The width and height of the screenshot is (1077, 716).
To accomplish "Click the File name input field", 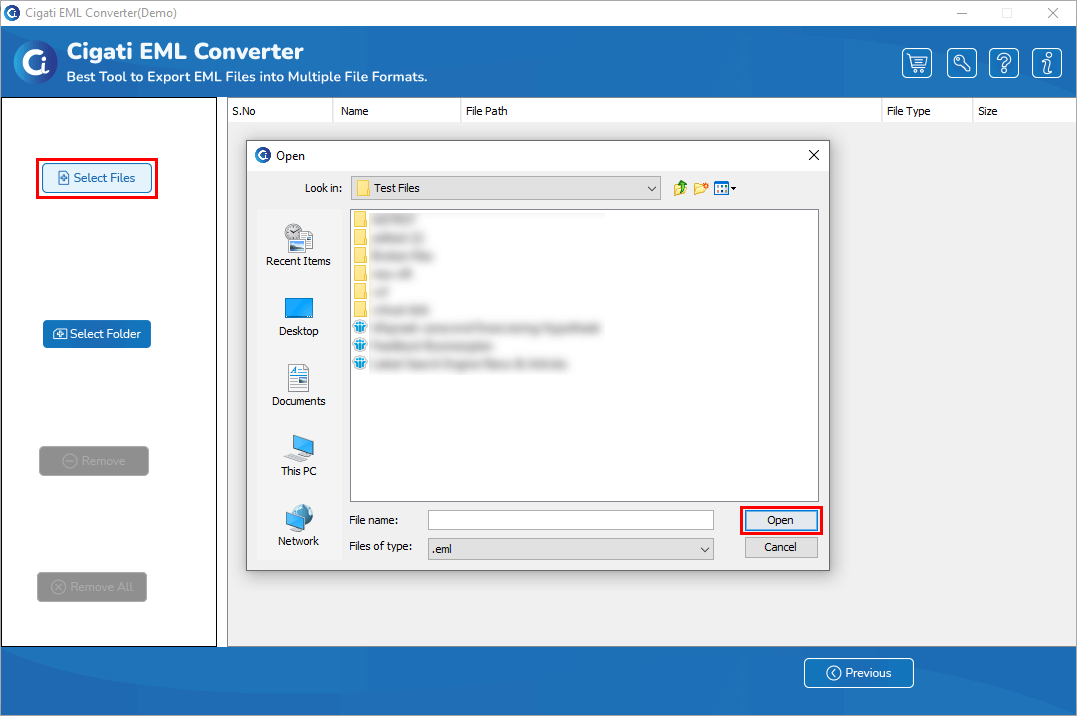I will pos(571,520).
